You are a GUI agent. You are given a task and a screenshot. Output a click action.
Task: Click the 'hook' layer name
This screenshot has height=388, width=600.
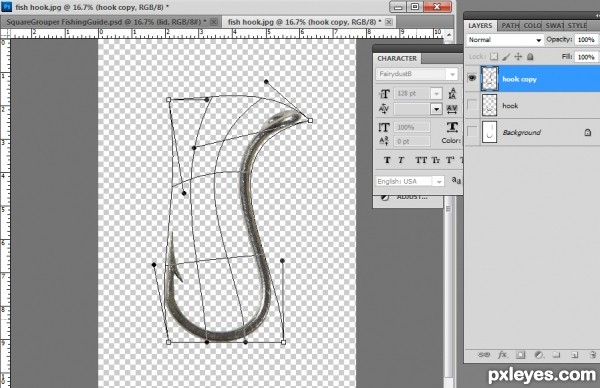point(510,106)
